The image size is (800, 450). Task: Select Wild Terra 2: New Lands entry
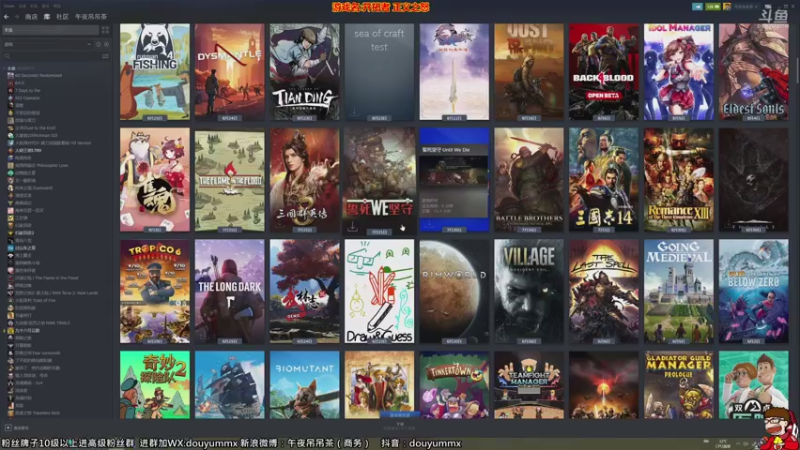53,293
